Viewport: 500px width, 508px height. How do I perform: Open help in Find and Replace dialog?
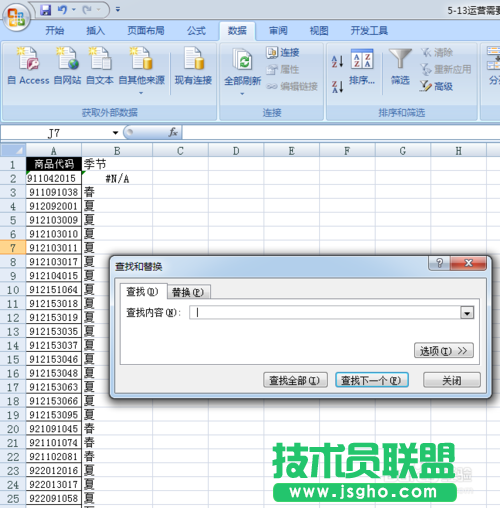coord(439,263)
